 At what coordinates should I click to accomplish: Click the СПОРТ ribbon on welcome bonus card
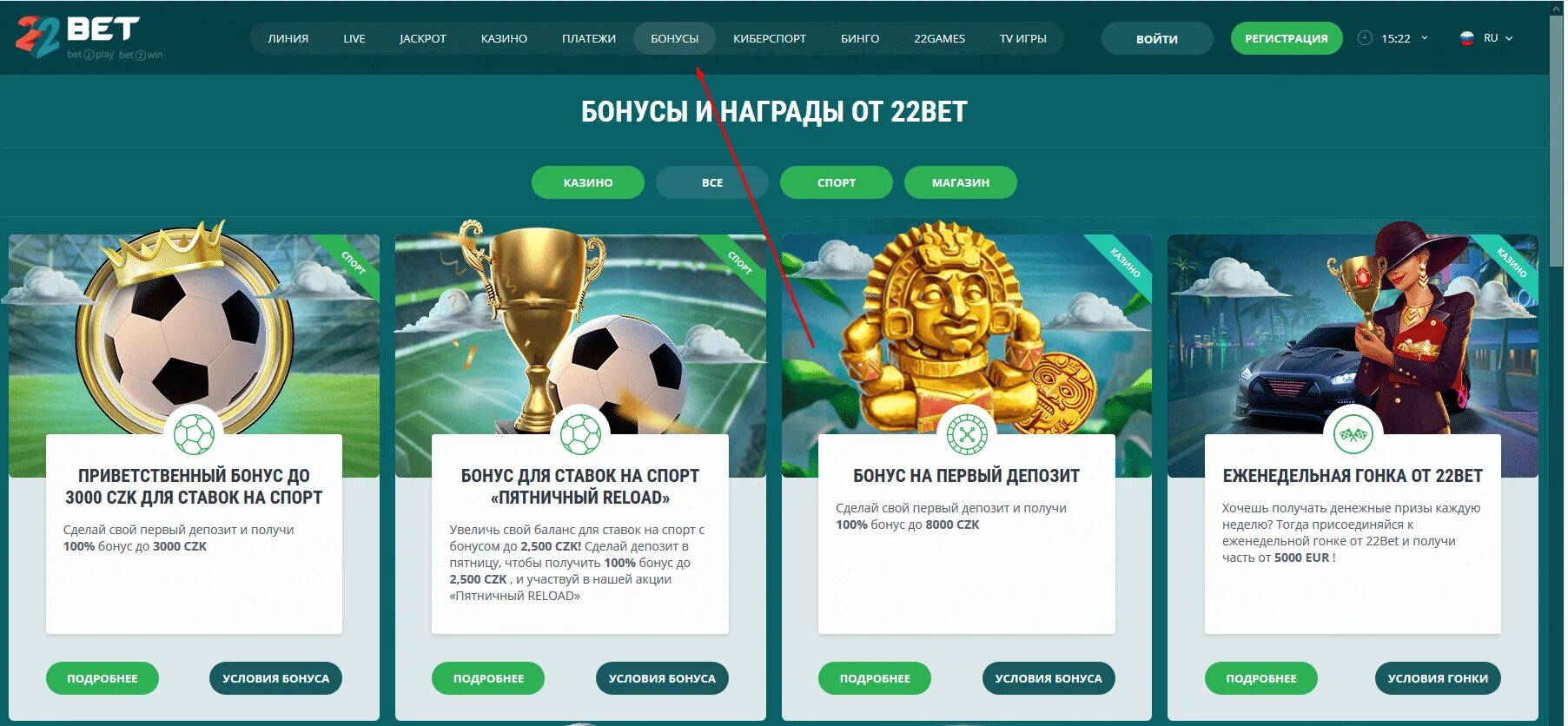point(353,262)
